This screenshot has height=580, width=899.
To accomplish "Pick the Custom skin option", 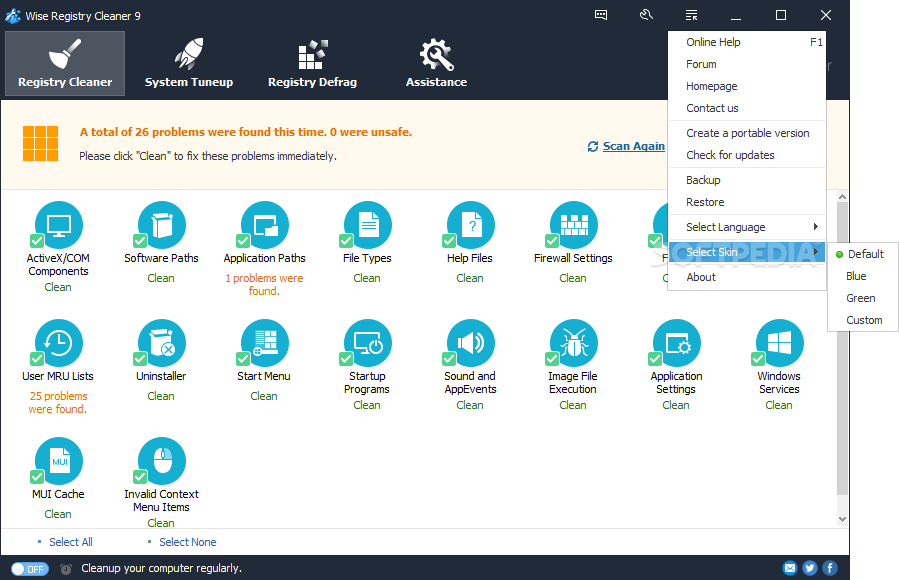I will point(862,320).
